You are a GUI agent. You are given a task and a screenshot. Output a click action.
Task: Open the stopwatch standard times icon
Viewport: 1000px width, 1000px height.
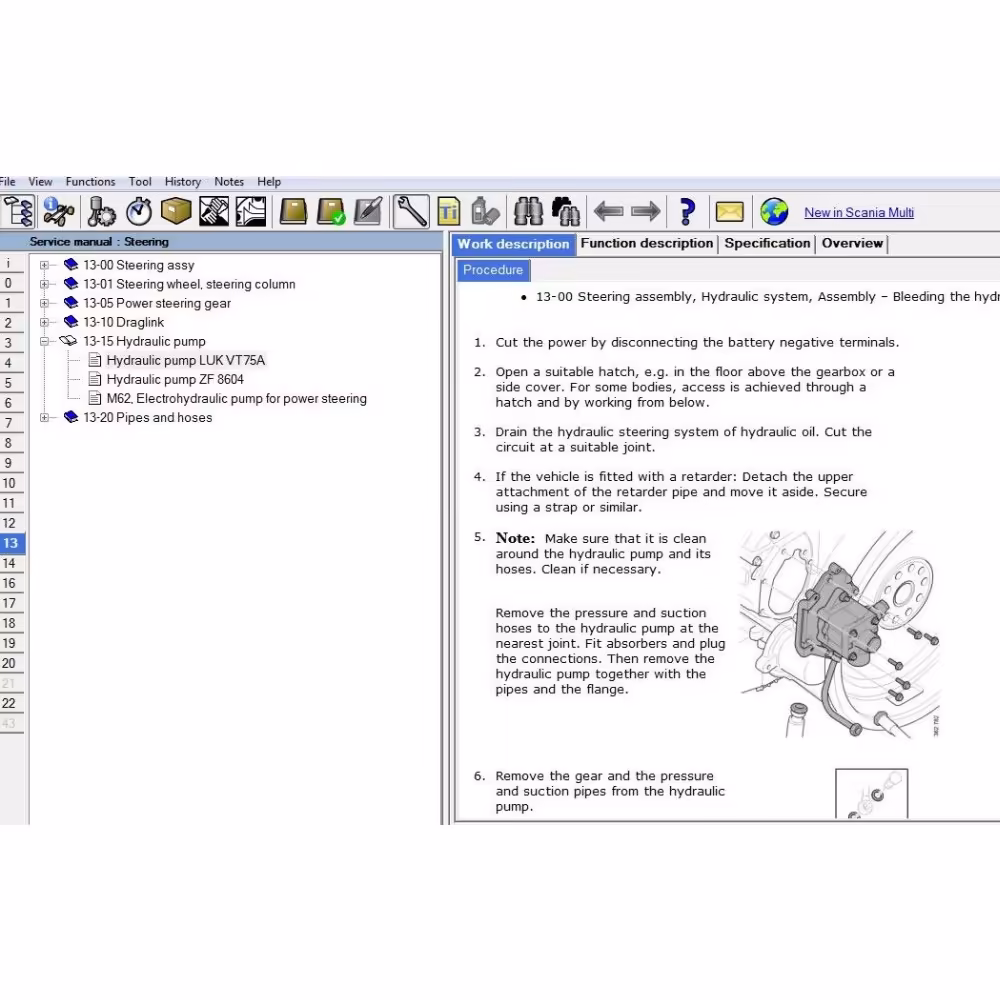tap(138, 212)
